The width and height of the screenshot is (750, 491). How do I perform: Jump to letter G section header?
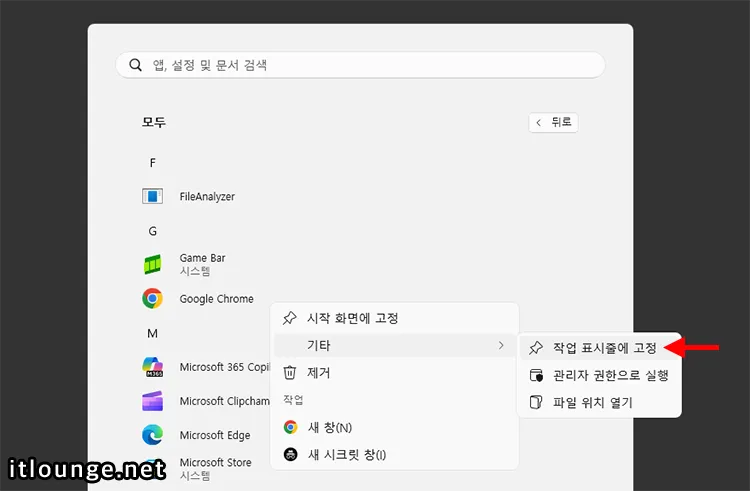[153, 231]
